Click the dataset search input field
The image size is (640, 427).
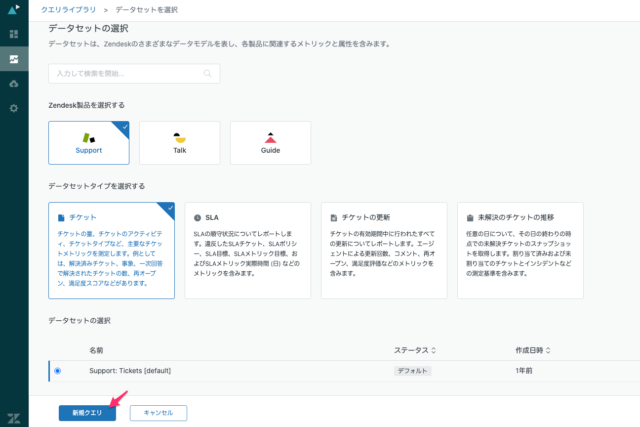point(134,73)
